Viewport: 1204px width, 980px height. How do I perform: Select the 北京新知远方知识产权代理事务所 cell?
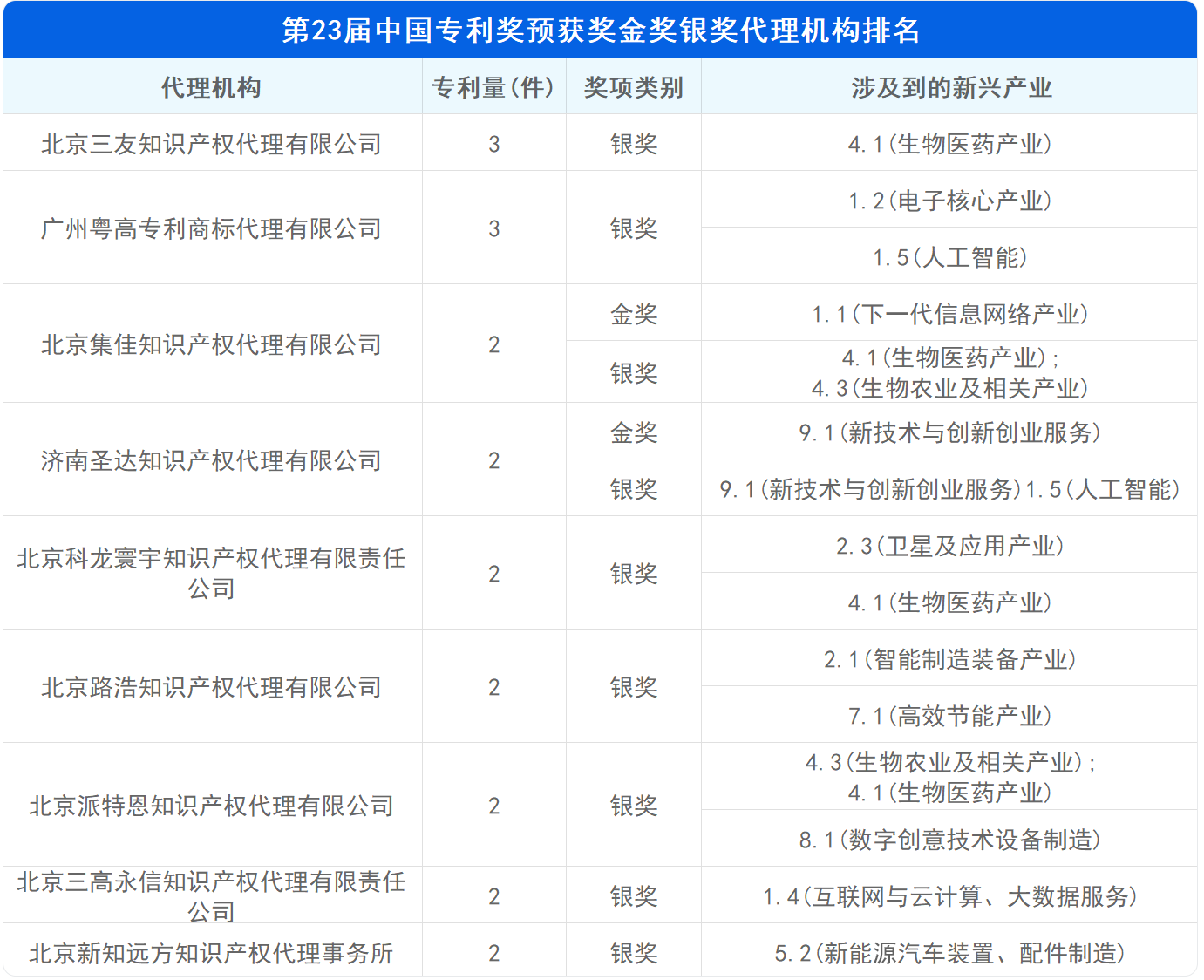tap(212, 951)
